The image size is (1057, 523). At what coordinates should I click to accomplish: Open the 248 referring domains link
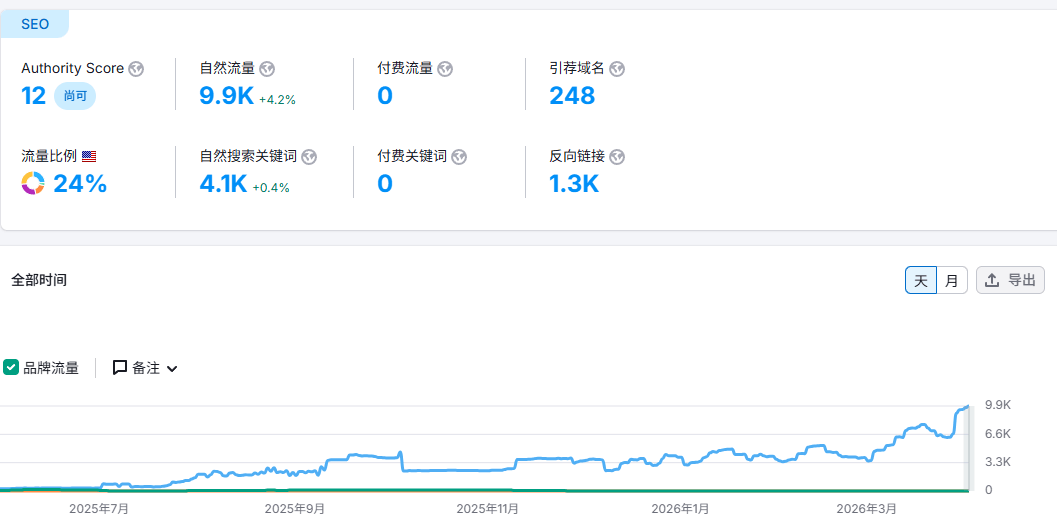[x=572, y=96]
